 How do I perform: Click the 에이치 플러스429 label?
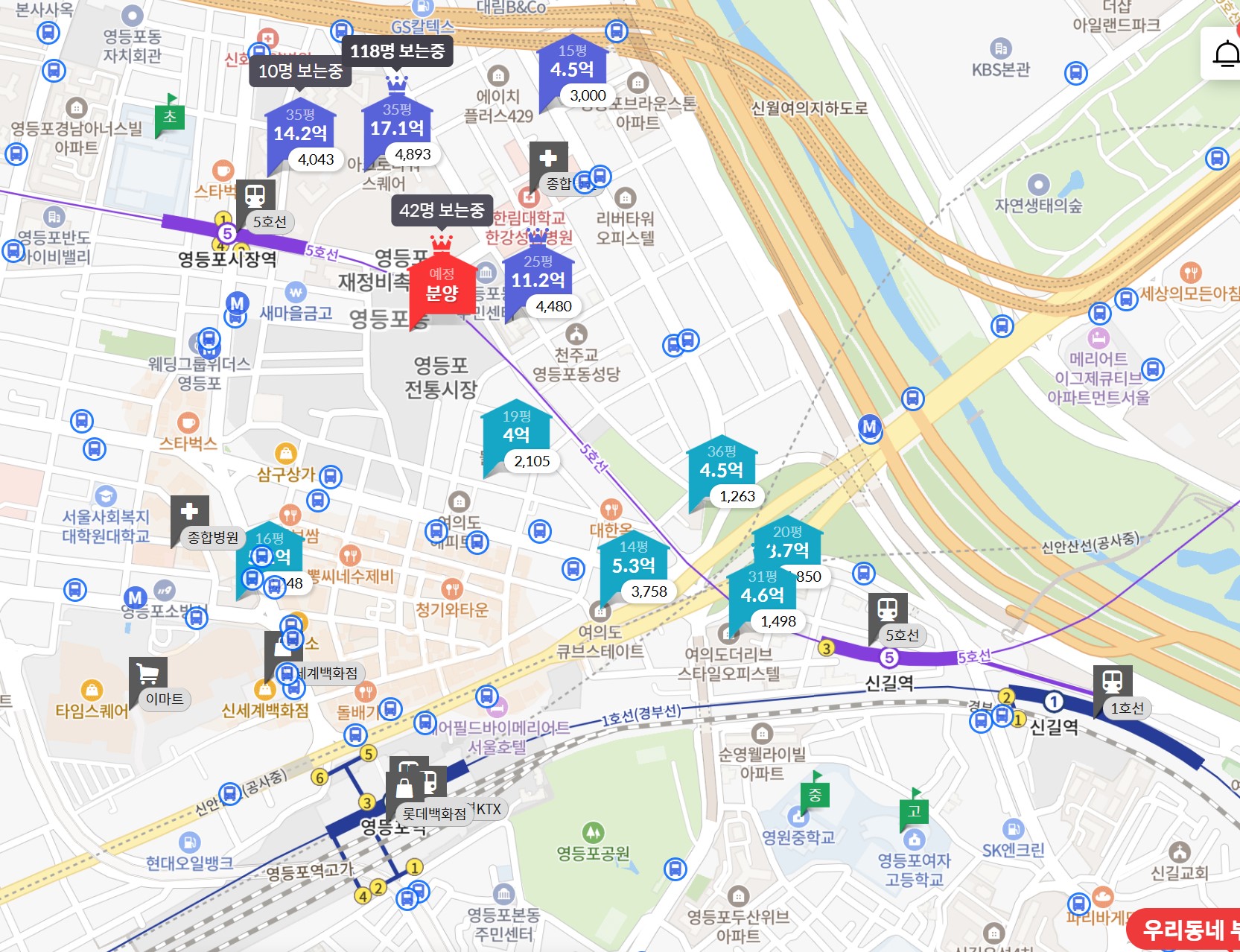[498, 106]
